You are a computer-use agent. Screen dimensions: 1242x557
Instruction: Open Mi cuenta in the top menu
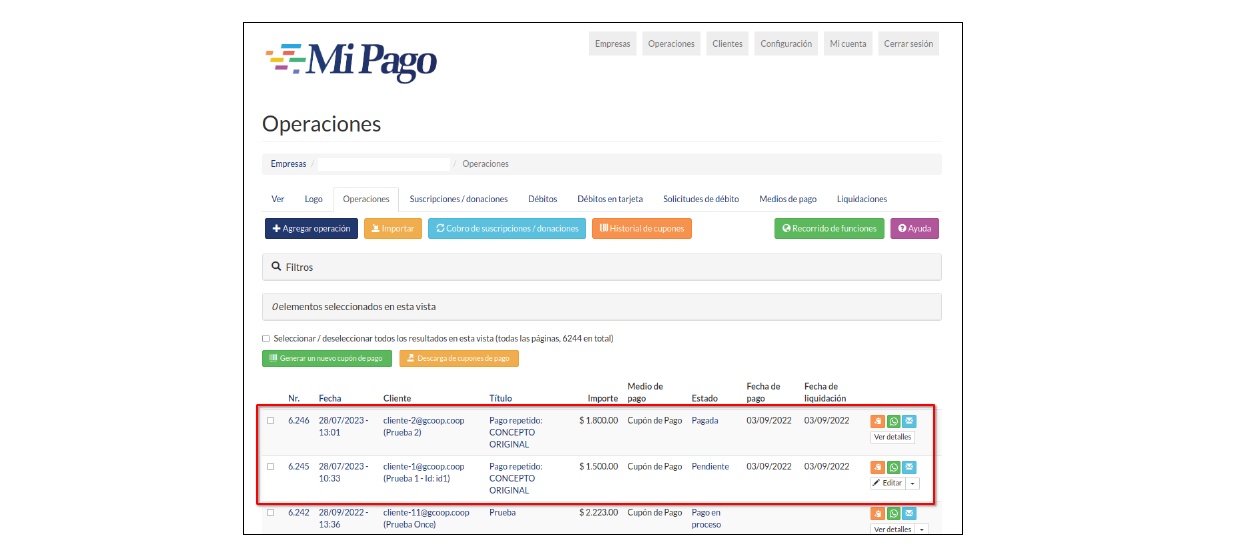848,44
